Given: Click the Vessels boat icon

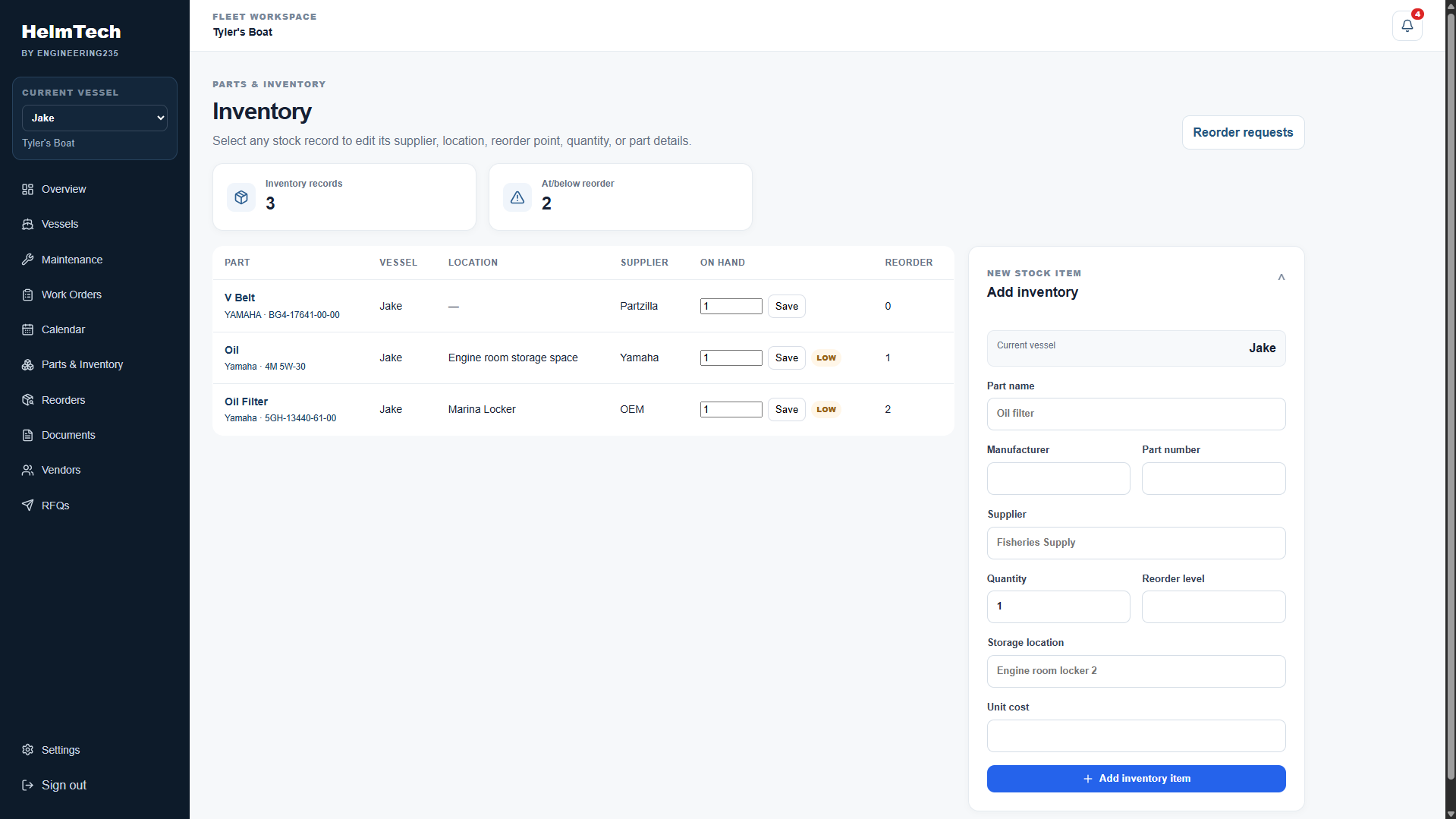Looking at the screenshot, I should (x=28, y=224).
